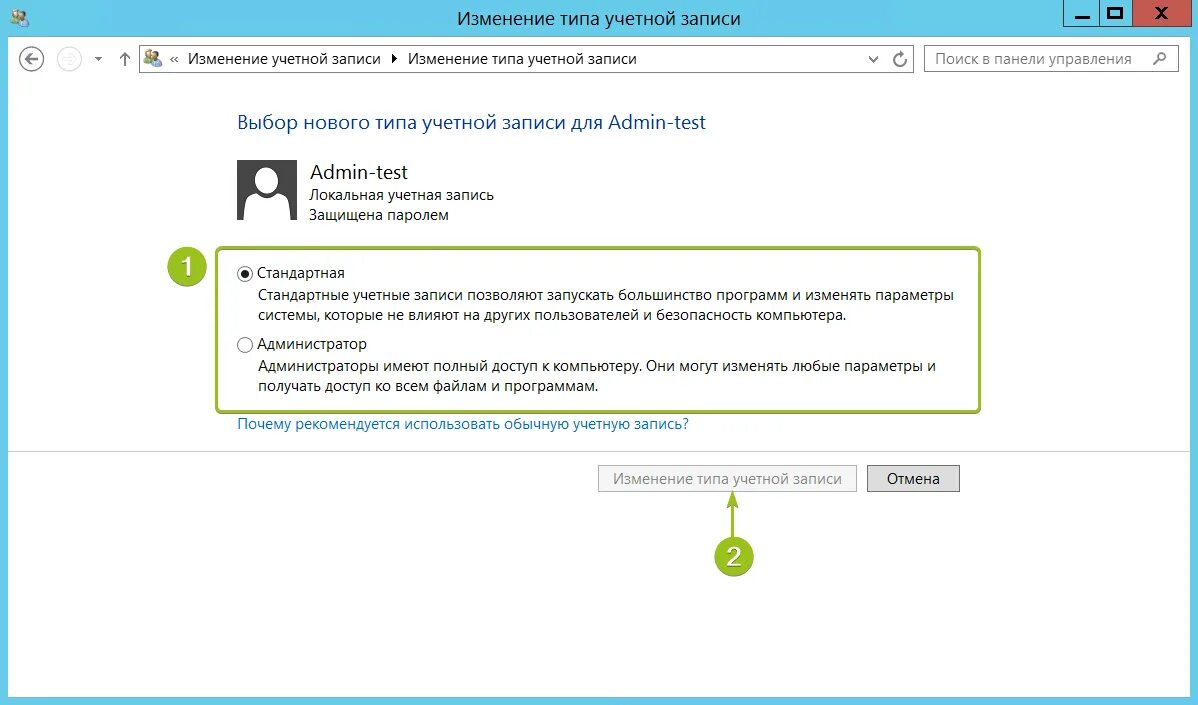Click the search magnifier icon

(1160, 58)
